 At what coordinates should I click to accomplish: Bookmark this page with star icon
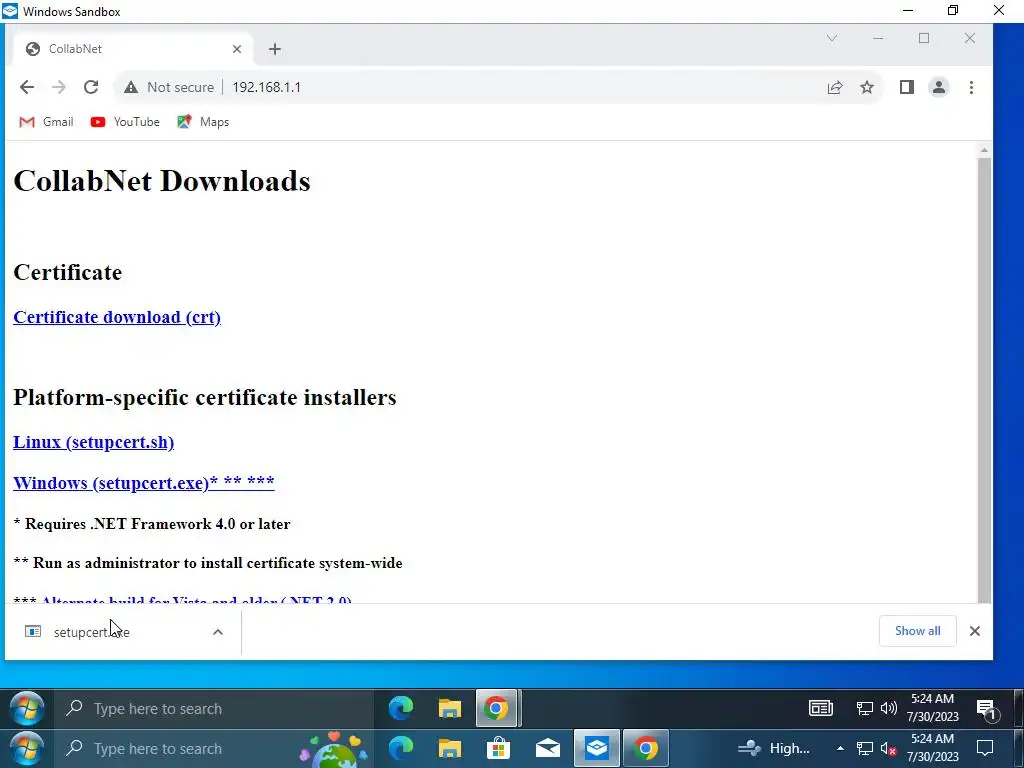coord(867,88)
